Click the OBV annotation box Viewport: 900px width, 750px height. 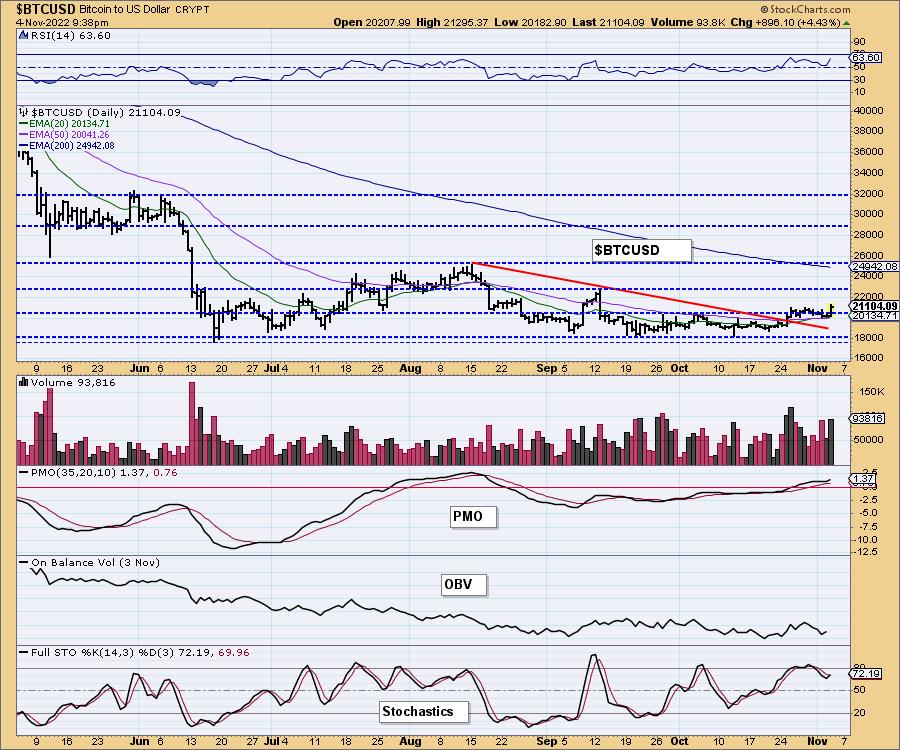[x=464, y=584]
